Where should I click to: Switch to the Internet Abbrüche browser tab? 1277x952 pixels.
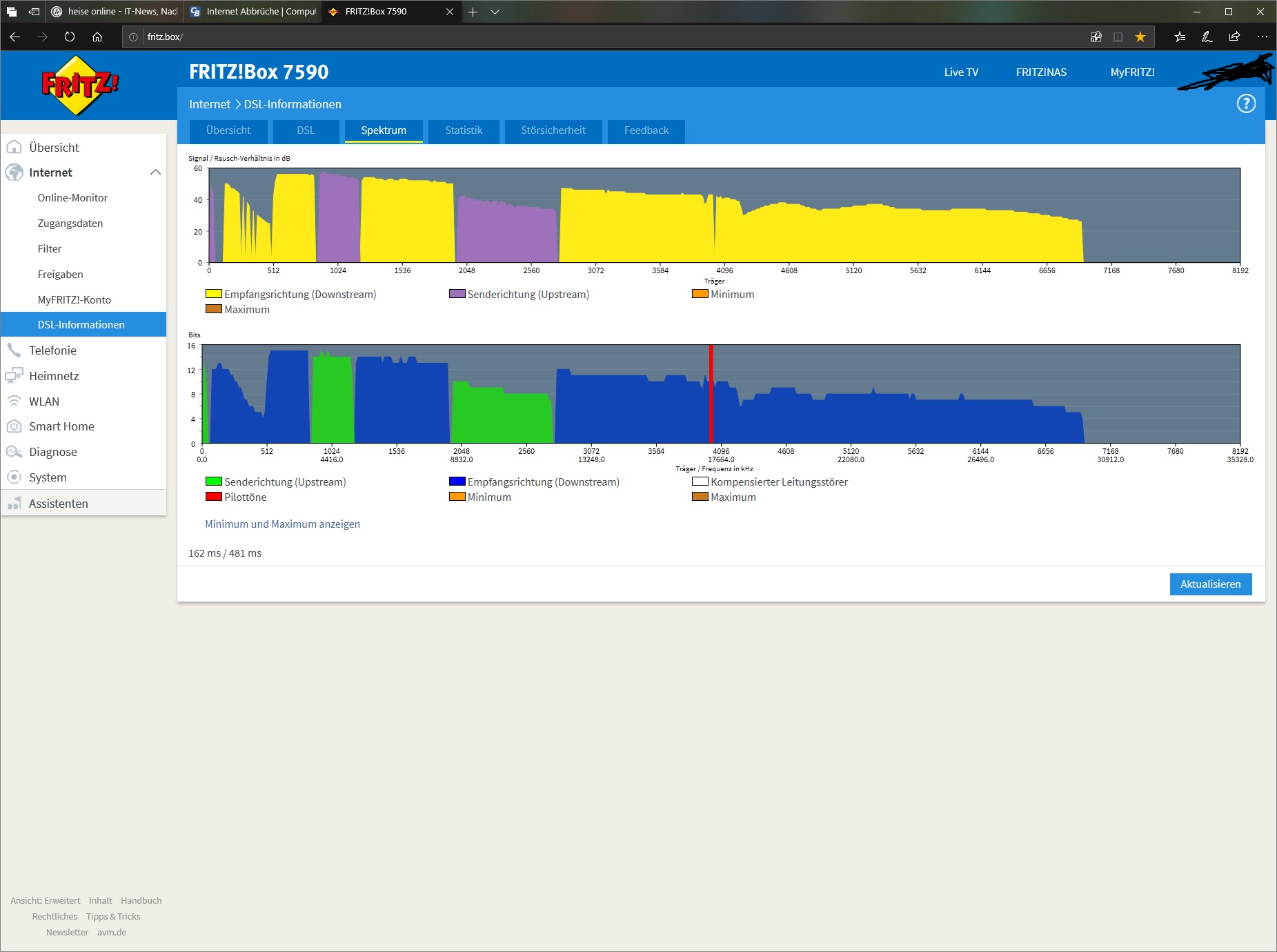pos(253,12)
